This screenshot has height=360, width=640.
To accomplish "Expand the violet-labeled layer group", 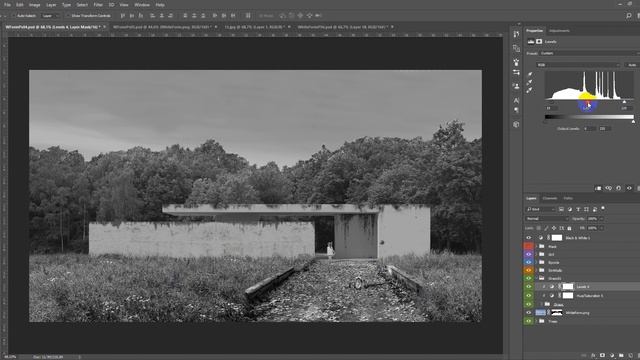I will click(536, 254).
